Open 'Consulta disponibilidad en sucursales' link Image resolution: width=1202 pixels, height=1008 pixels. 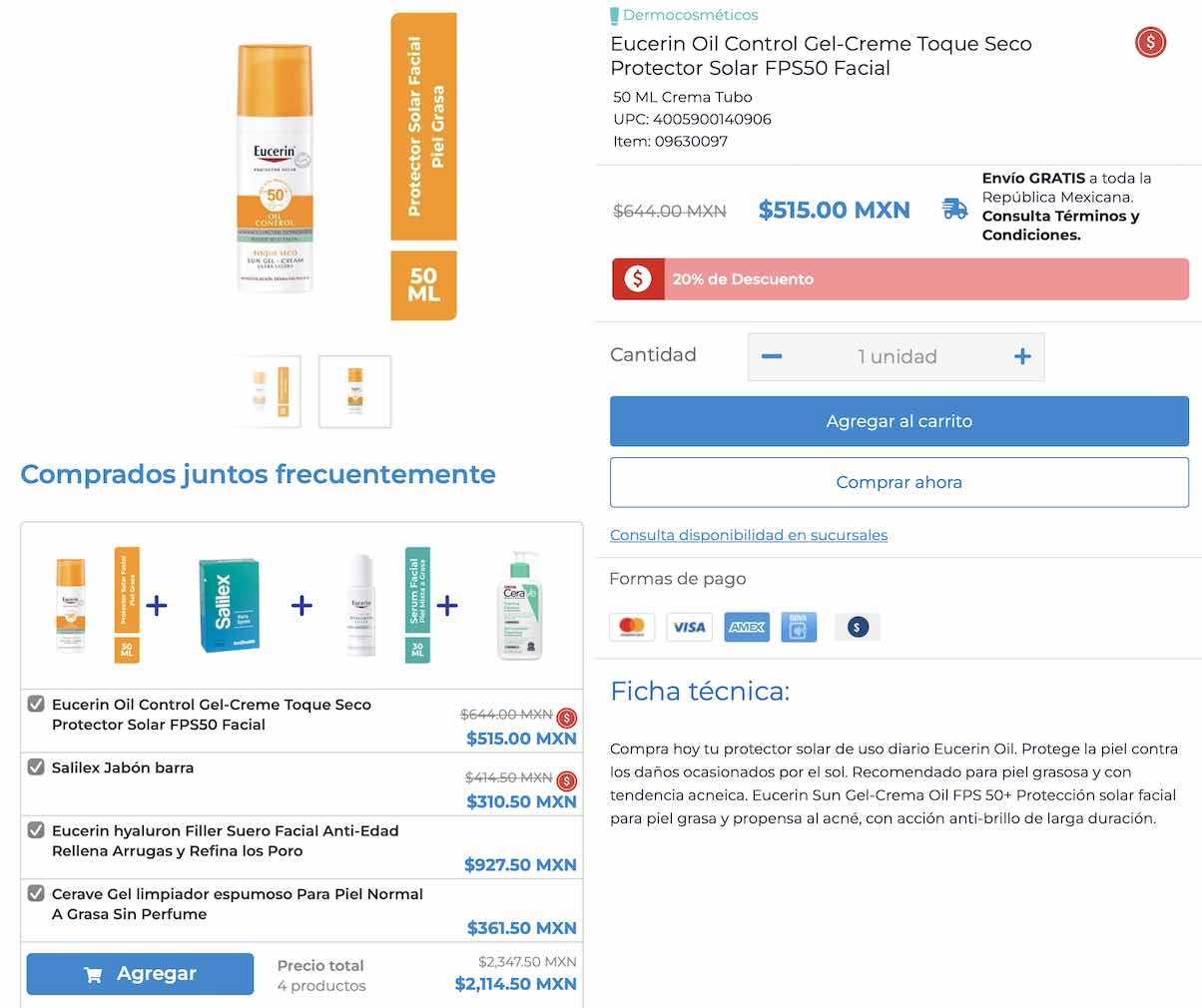tap(748, 535)
